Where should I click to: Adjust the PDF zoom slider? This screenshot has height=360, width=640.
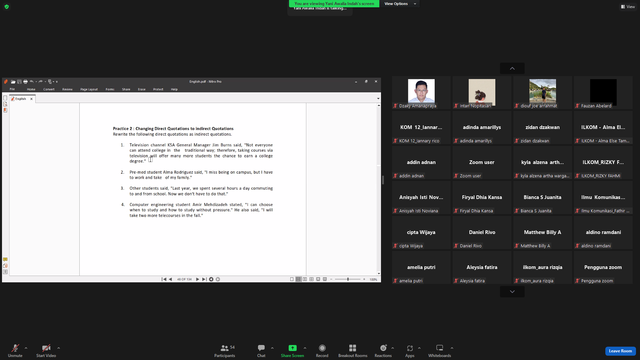348,279
